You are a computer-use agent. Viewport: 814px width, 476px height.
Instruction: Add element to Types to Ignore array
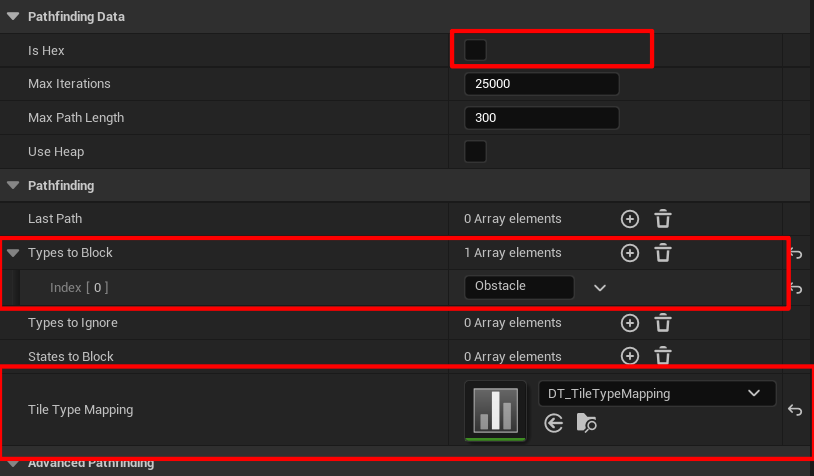click(x=629, y=323)
